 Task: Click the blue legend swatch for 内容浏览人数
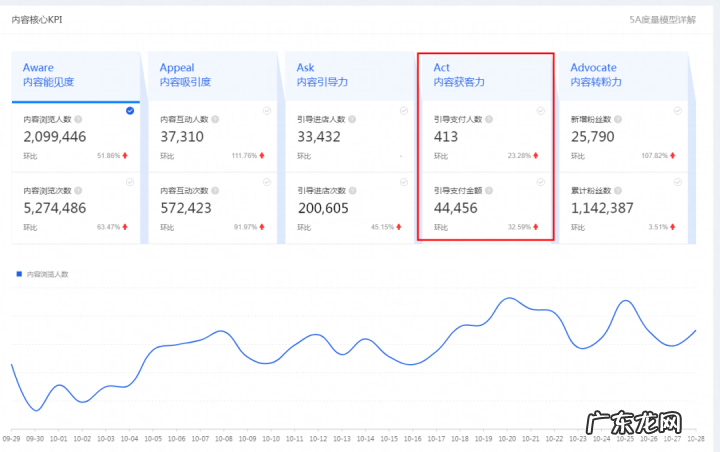[x=19, y=273]
